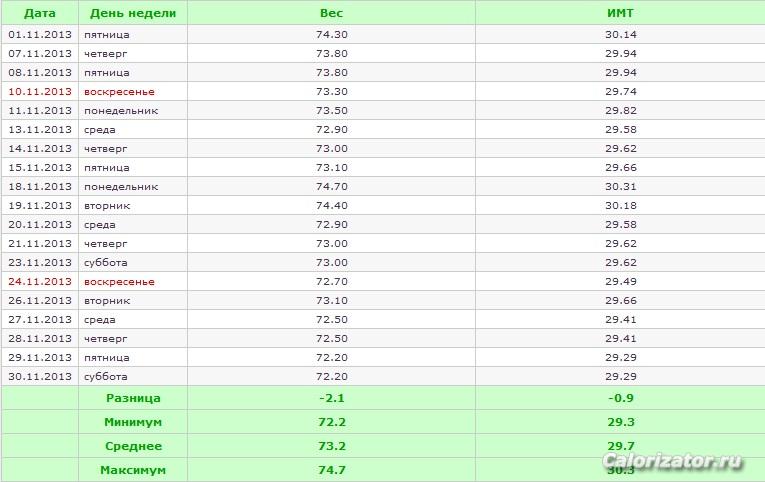
Task: Click BMI value 30.14
Action: pos(621,35)
